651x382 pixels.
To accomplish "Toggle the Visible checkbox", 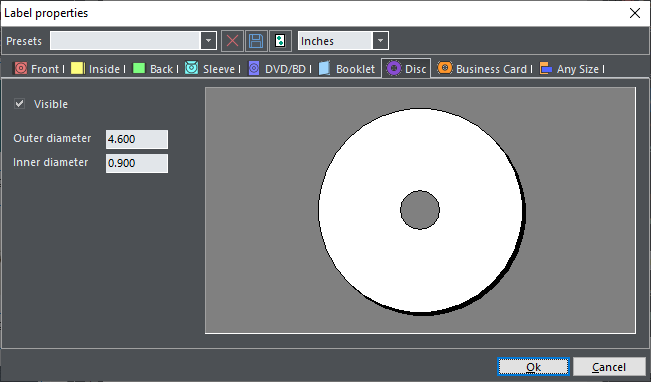I will point(20,103).
